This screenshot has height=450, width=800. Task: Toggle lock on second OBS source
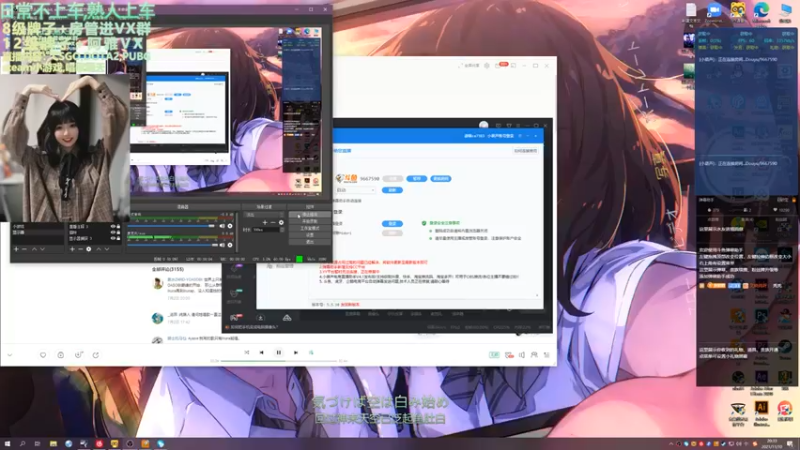click(x=118, y=232)
